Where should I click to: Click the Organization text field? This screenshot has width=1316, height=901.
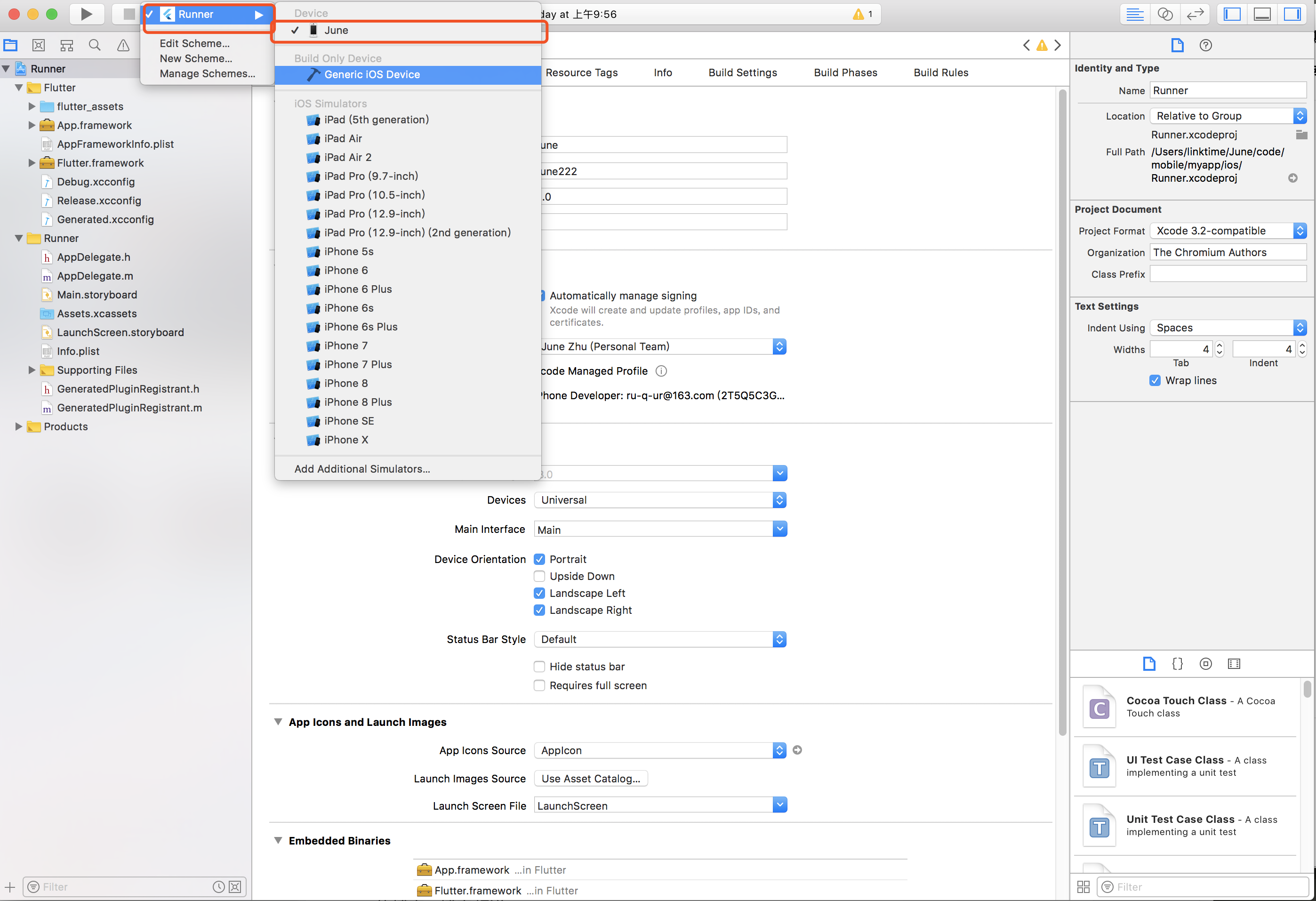(x=1228, y=253)
